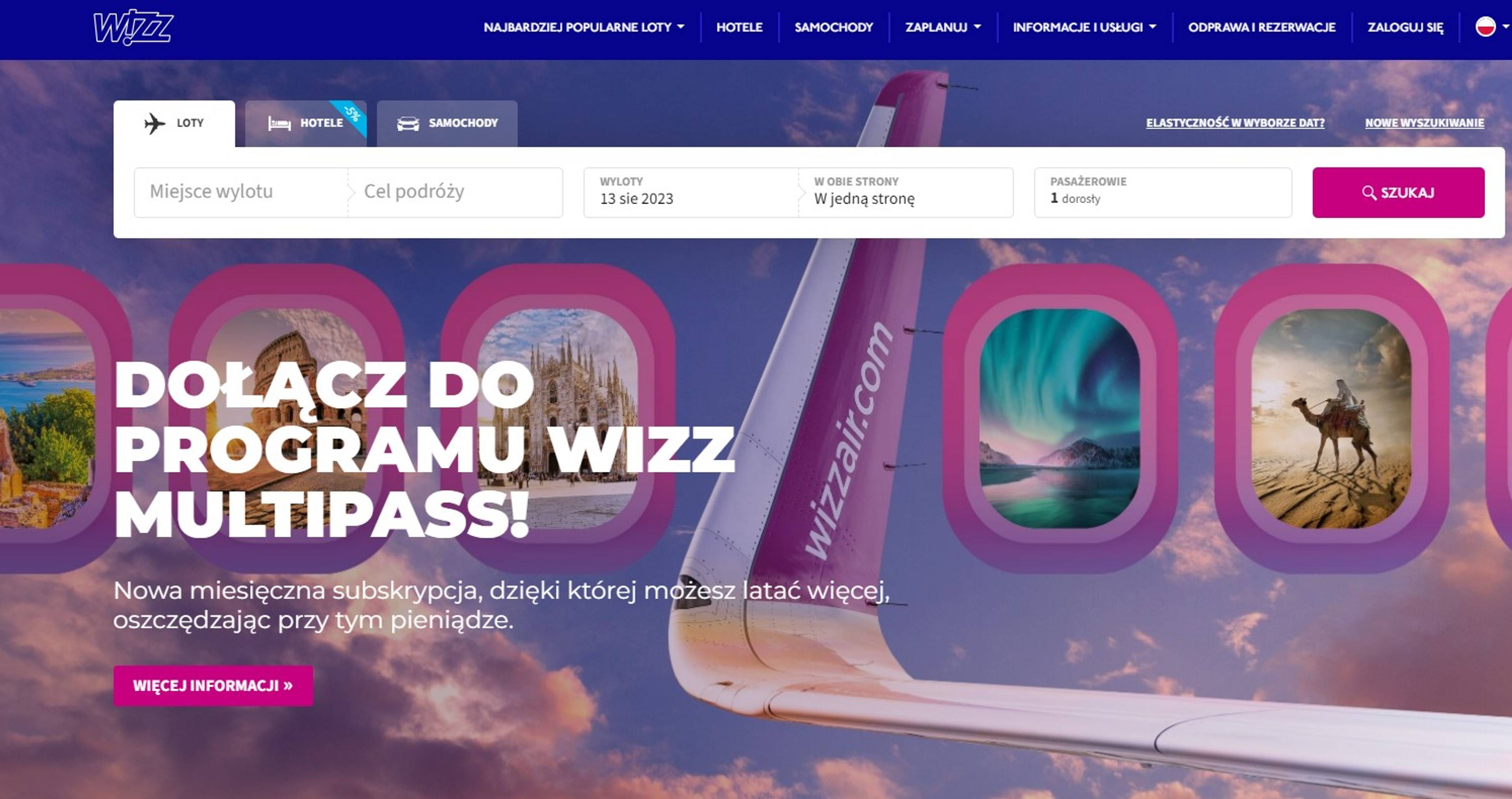This screenshot has height=799, width=1512.
Task: Click the Miejsce wylotu field
Action: coord(241,193)
